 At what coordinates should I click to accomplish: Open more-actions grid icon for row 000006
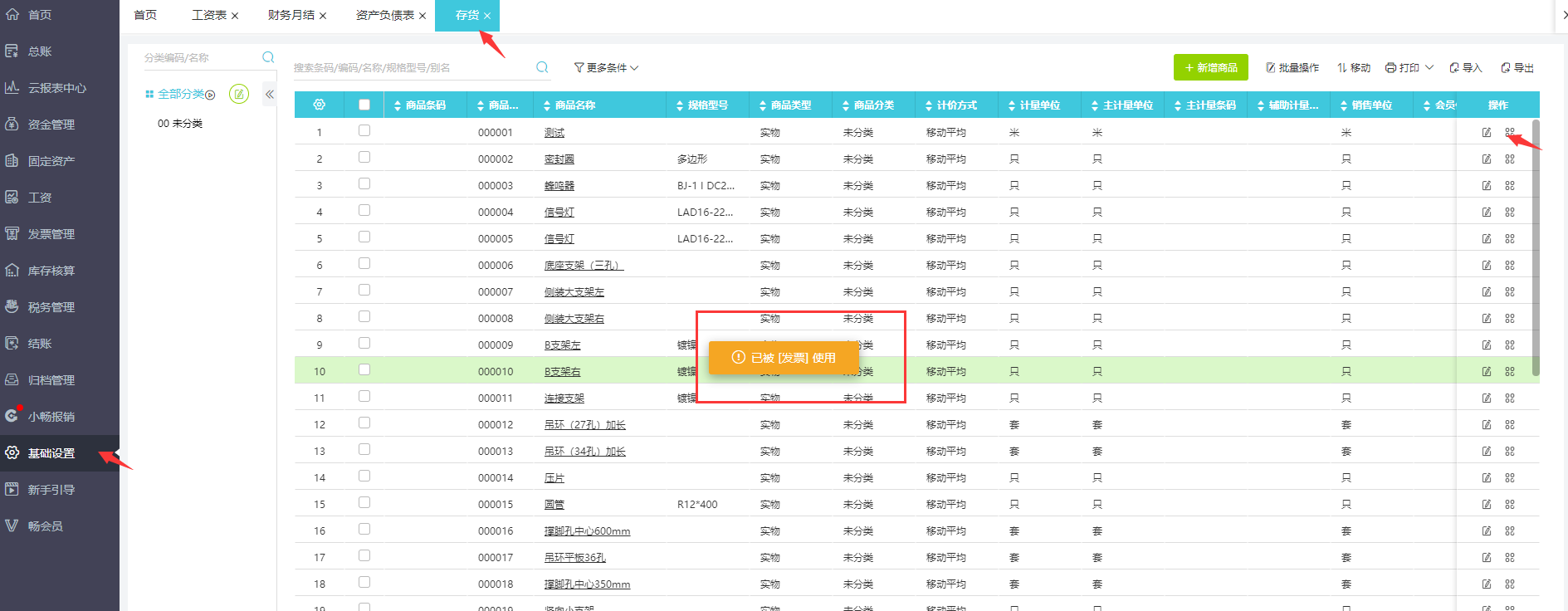click(x=1510, y=266)
